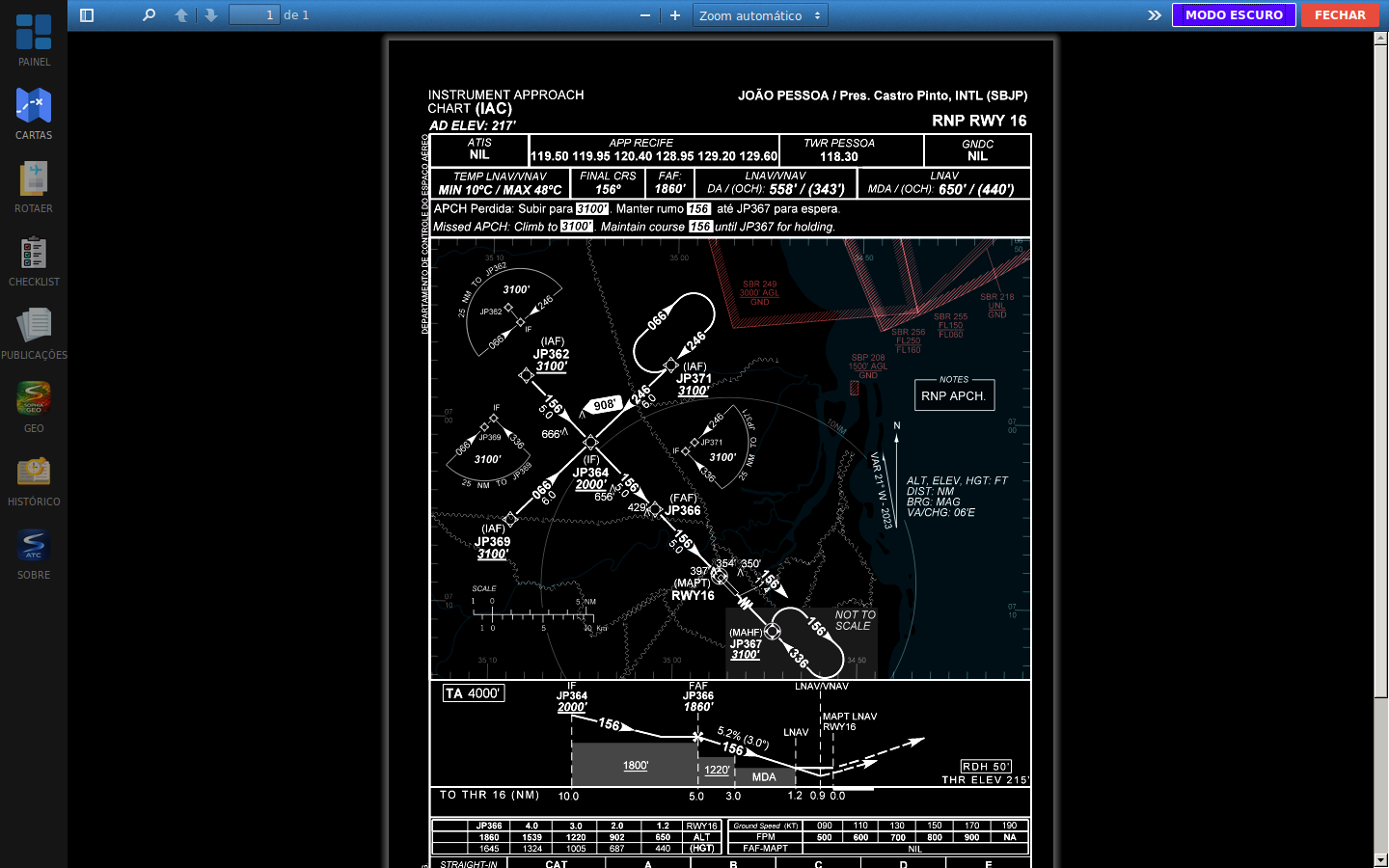The width and height of the screenshot is (1389, 868).
Task: Open the Sobre sidebar icon
Action: [34, 554]
